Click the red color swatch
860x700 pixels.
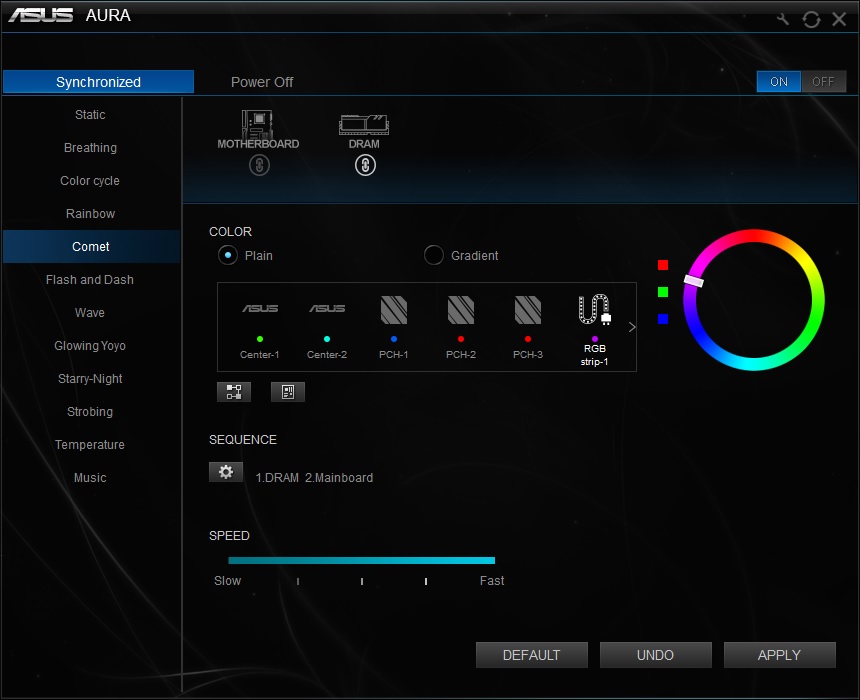pyautogui.click(x=663, y=265)
